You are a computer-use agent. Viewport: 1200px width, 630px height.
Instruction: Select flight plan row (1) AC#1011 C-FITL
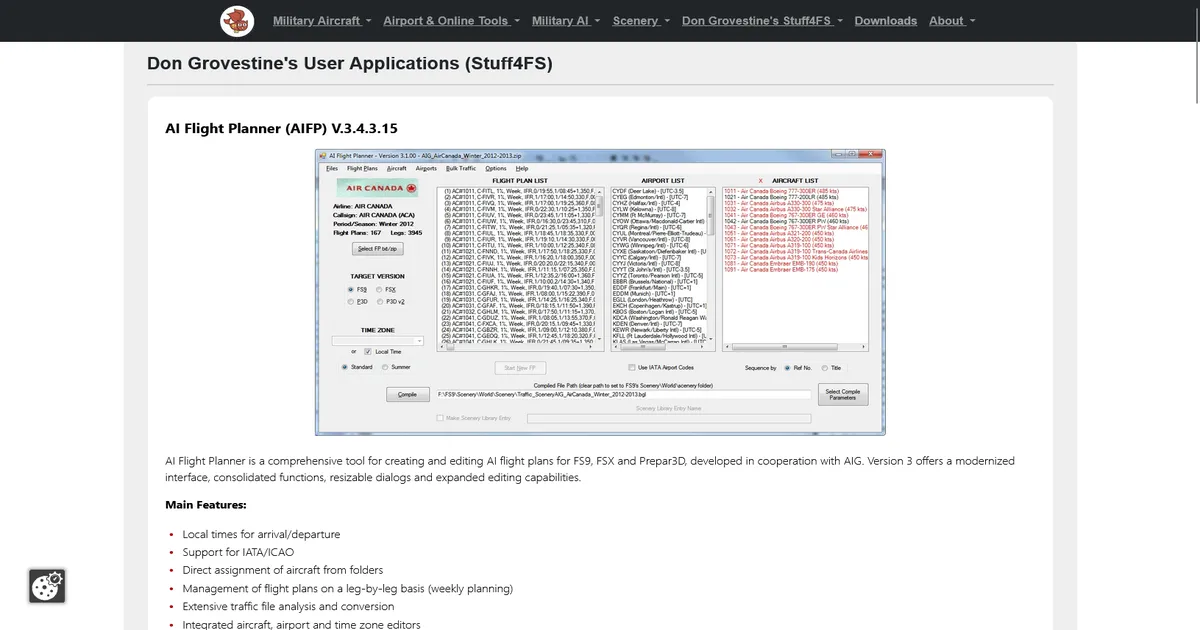pos(519,191)
